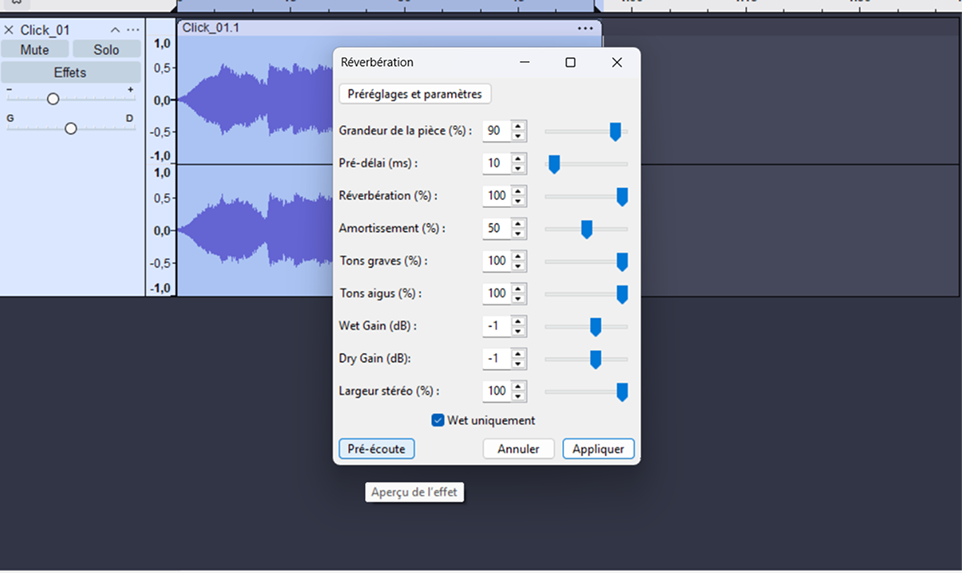
Task: Click Pré-écoute to preview the reverb
Action: 376,449
